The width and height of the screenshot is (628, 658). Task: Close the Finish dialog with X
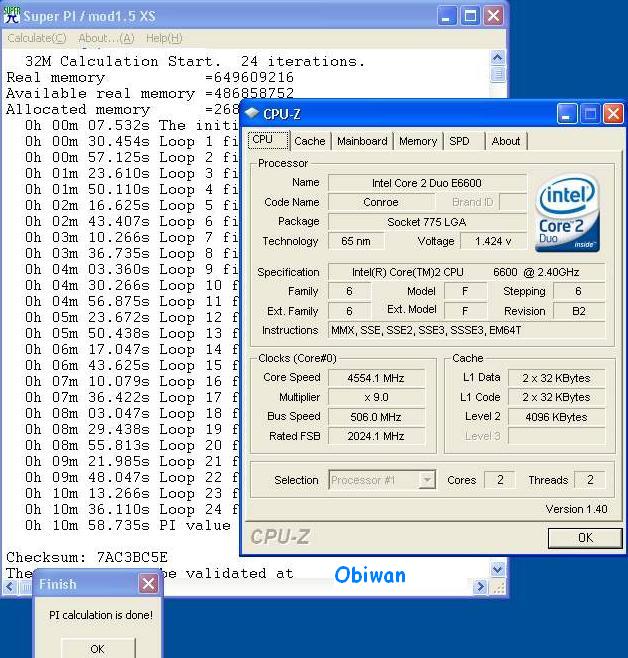click(148, 583)
